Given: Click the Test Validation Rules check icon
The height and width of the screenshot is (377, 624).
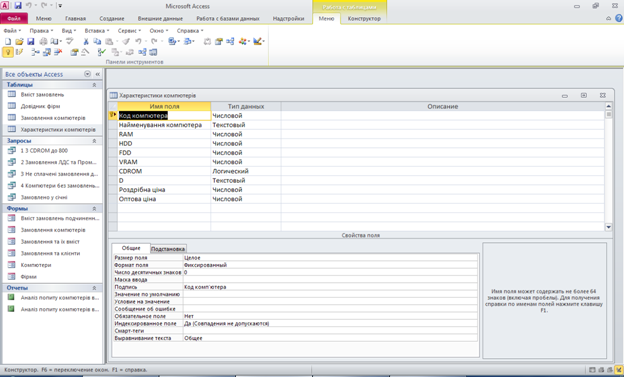Looking at the screenshot, I should (x=101, y=52).
